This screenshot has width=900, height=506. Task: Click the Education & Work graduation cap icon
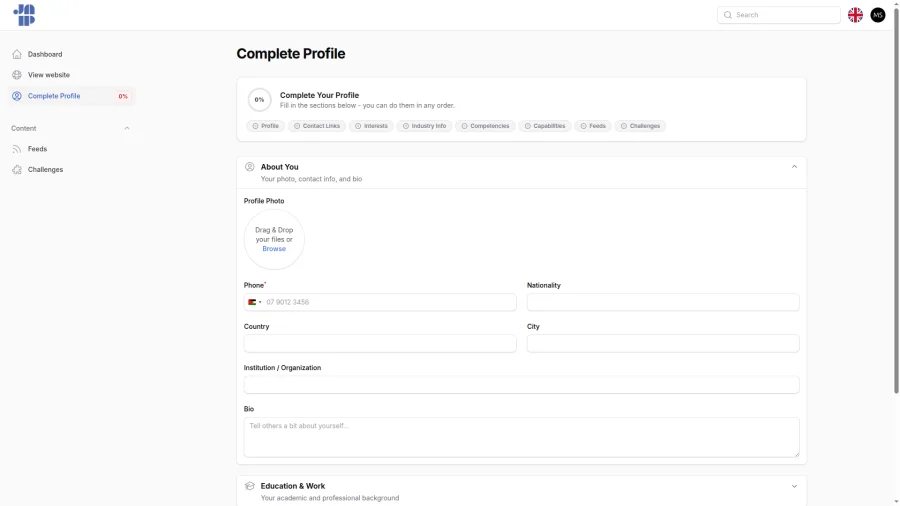tap(250, 486)
